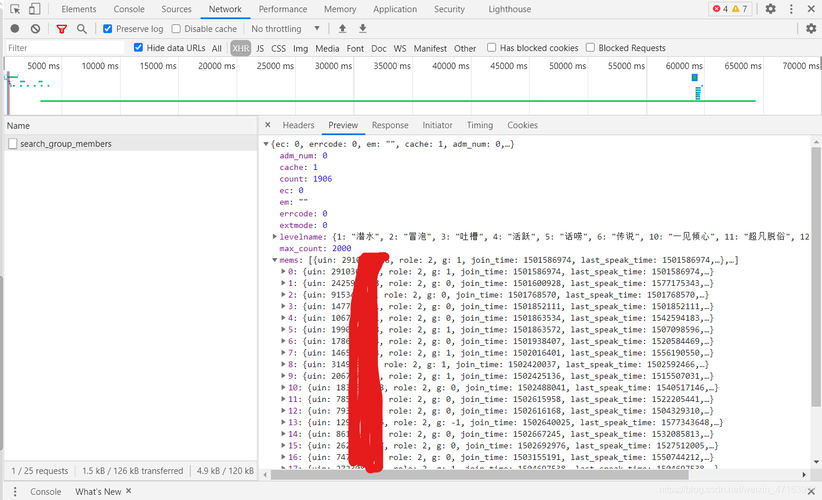The height and width of the screenshot is (500, 822).
Task: Close the What's New drawer tab
Action: click(x=128, y=491)
